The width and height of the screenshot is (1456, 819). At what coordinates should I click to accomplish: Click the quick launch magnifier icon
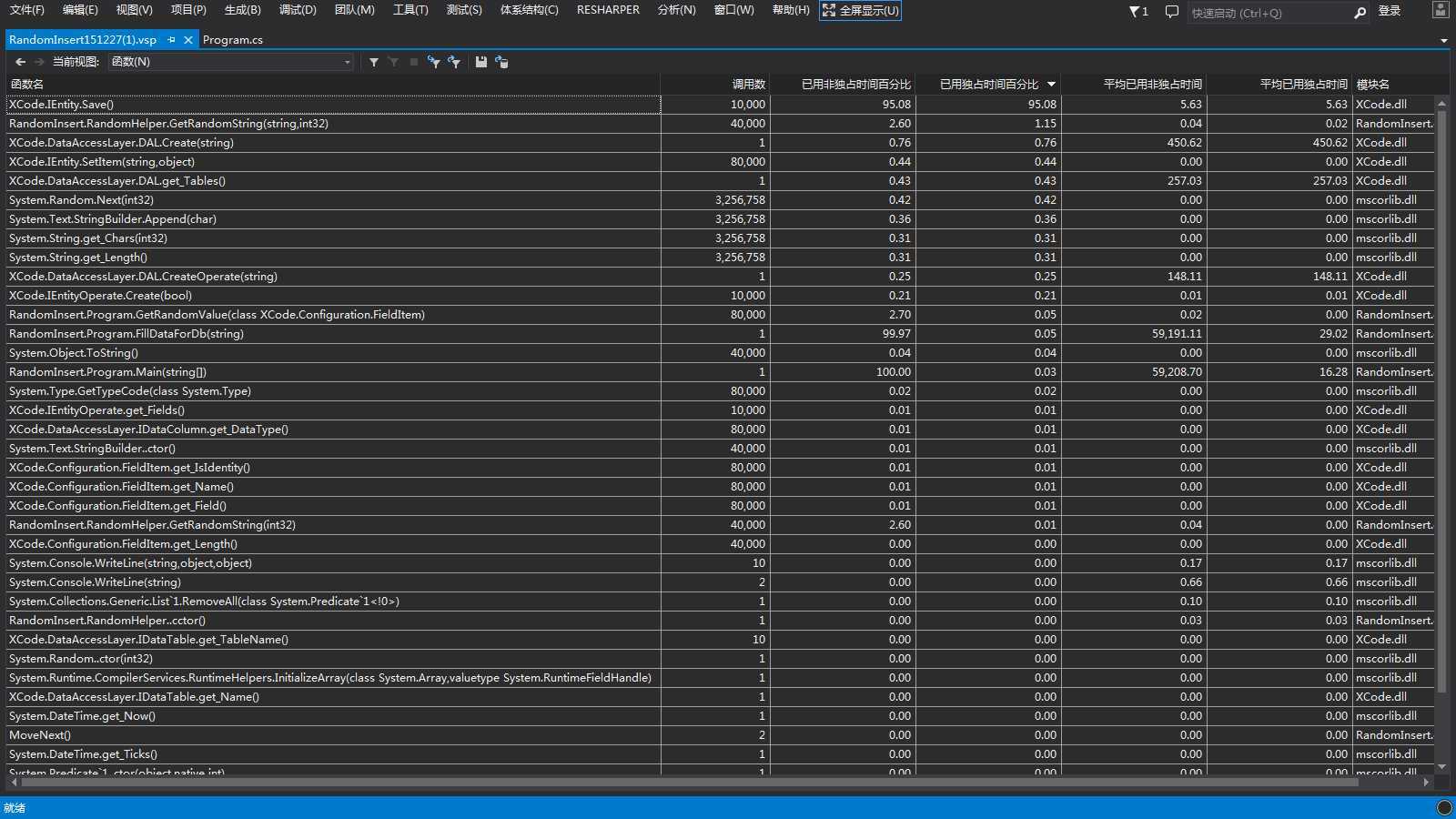click(x=1360, y=13)
